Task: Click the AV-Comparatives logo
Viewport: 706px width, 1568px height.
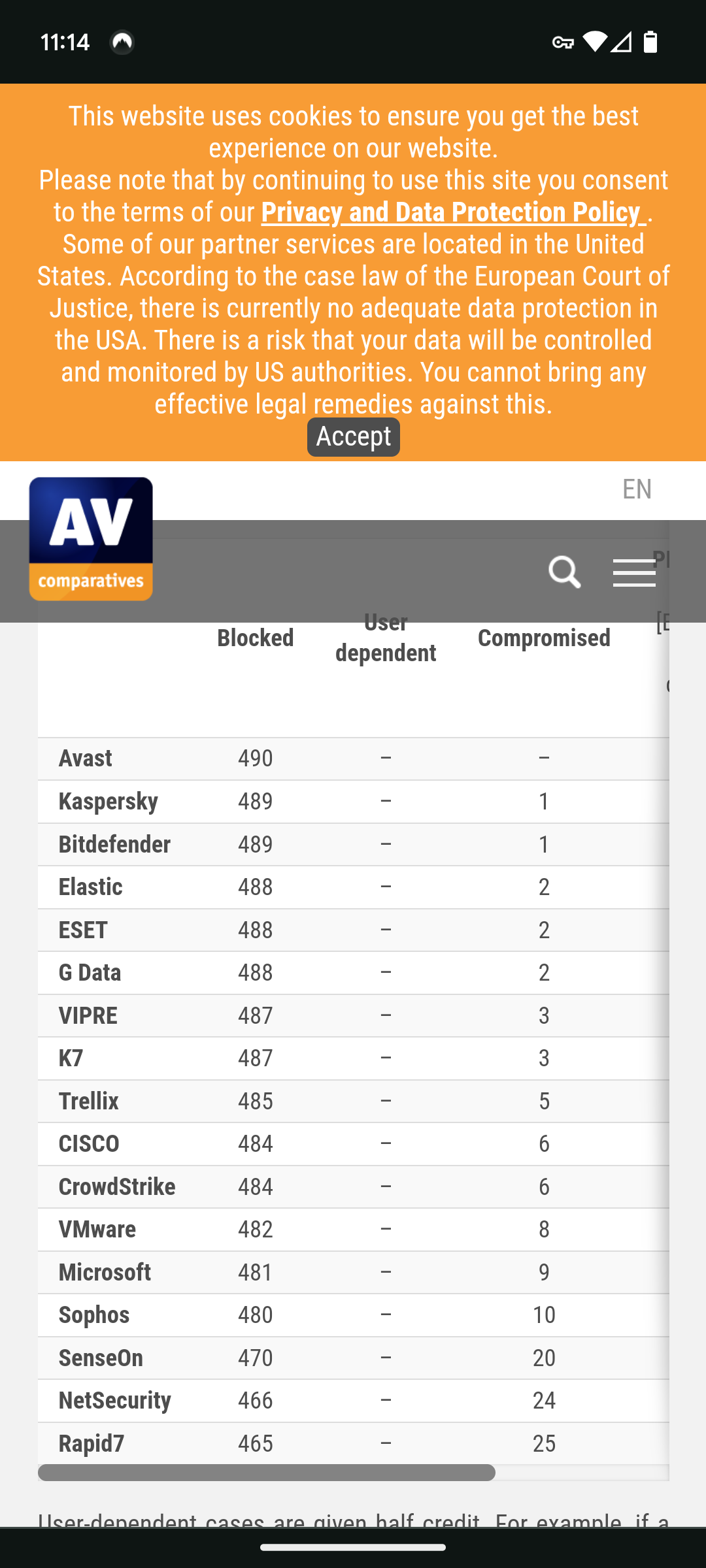Action: coord(91,538)
